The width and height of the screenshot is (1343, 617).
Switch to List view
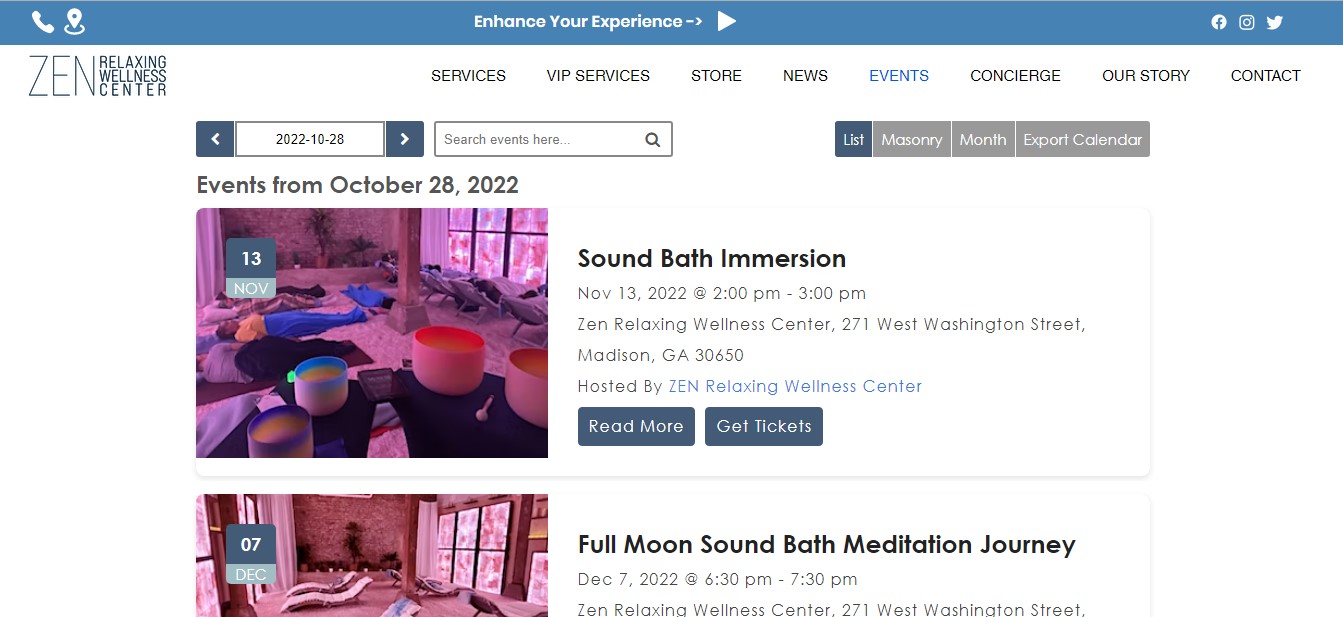point(853,139)
